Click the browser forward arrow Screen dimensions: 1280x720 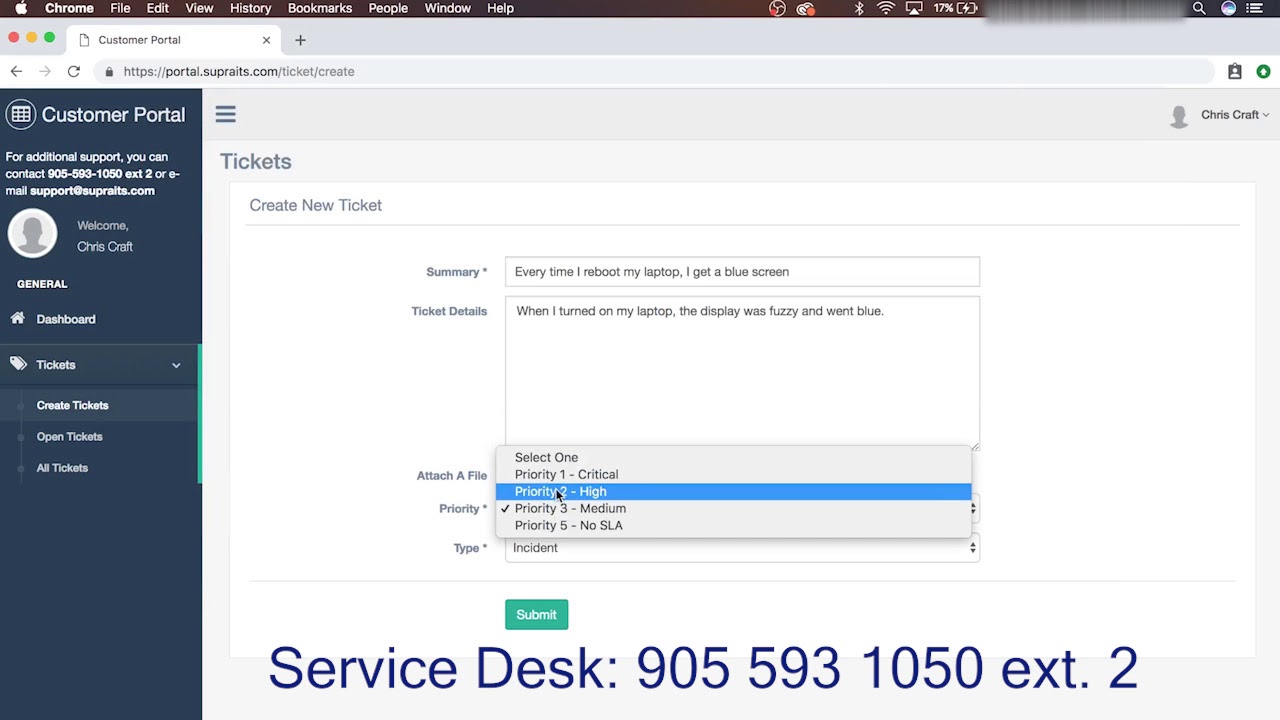coord(44,71)
